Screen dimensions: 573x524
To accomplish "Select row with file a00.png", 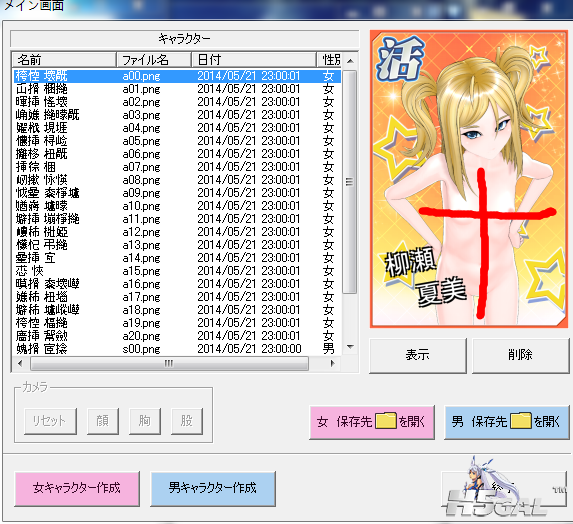I will pyautogui.click(x=177, y=76).
